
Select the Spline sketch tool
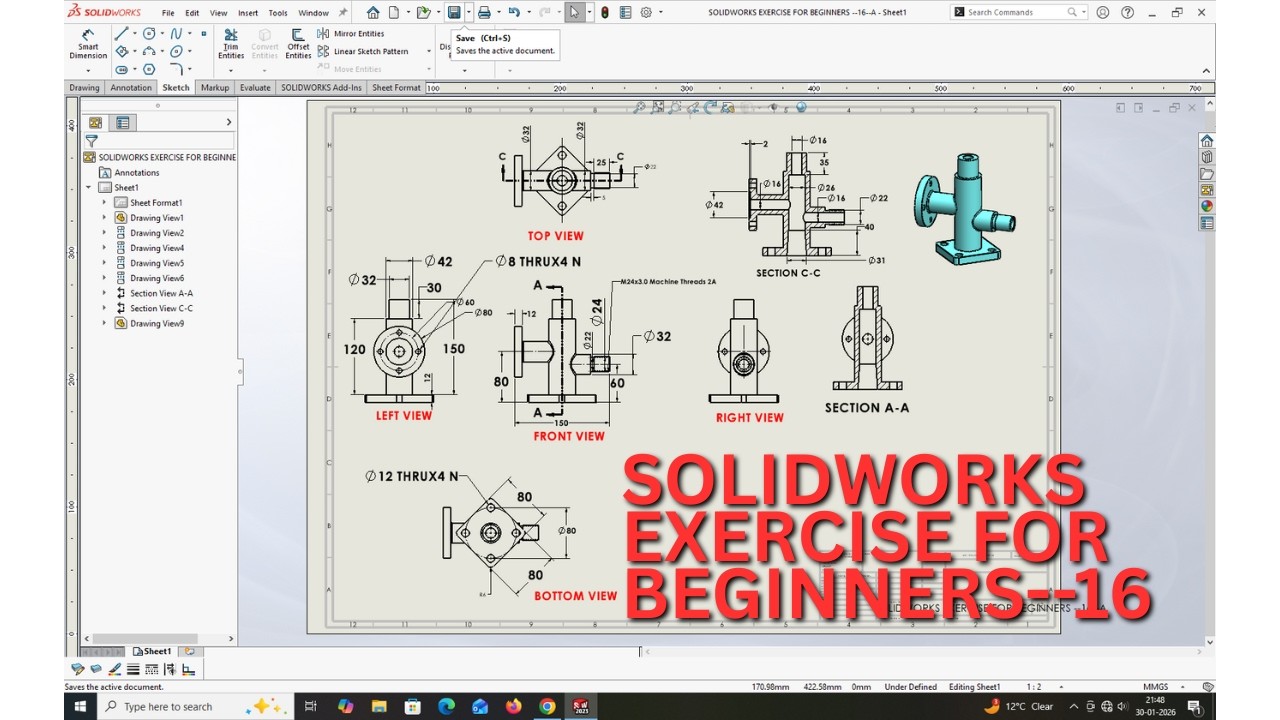click(x=176, y=33)
